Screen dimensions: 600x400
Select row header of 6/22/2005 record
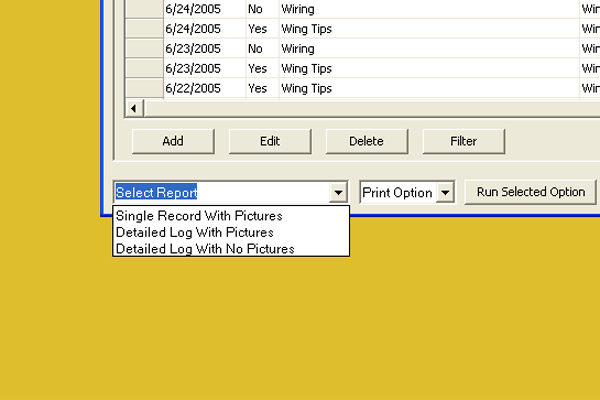(x=143, y=88)
